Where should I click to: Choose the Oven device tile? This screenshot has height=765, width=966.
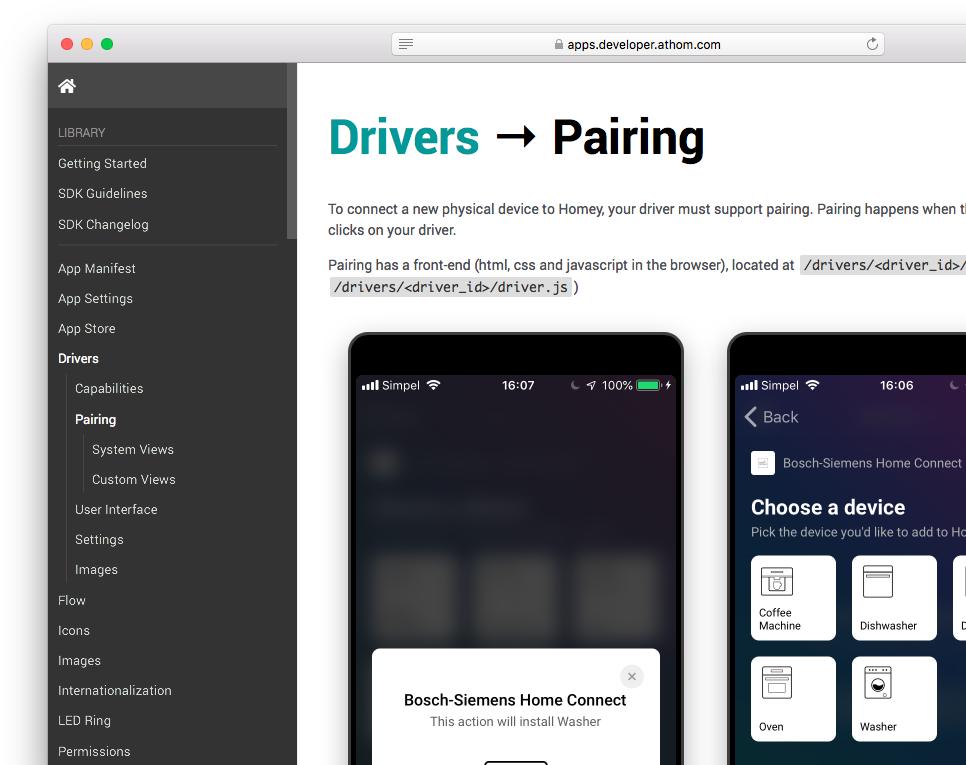click(x=793, y=698)
